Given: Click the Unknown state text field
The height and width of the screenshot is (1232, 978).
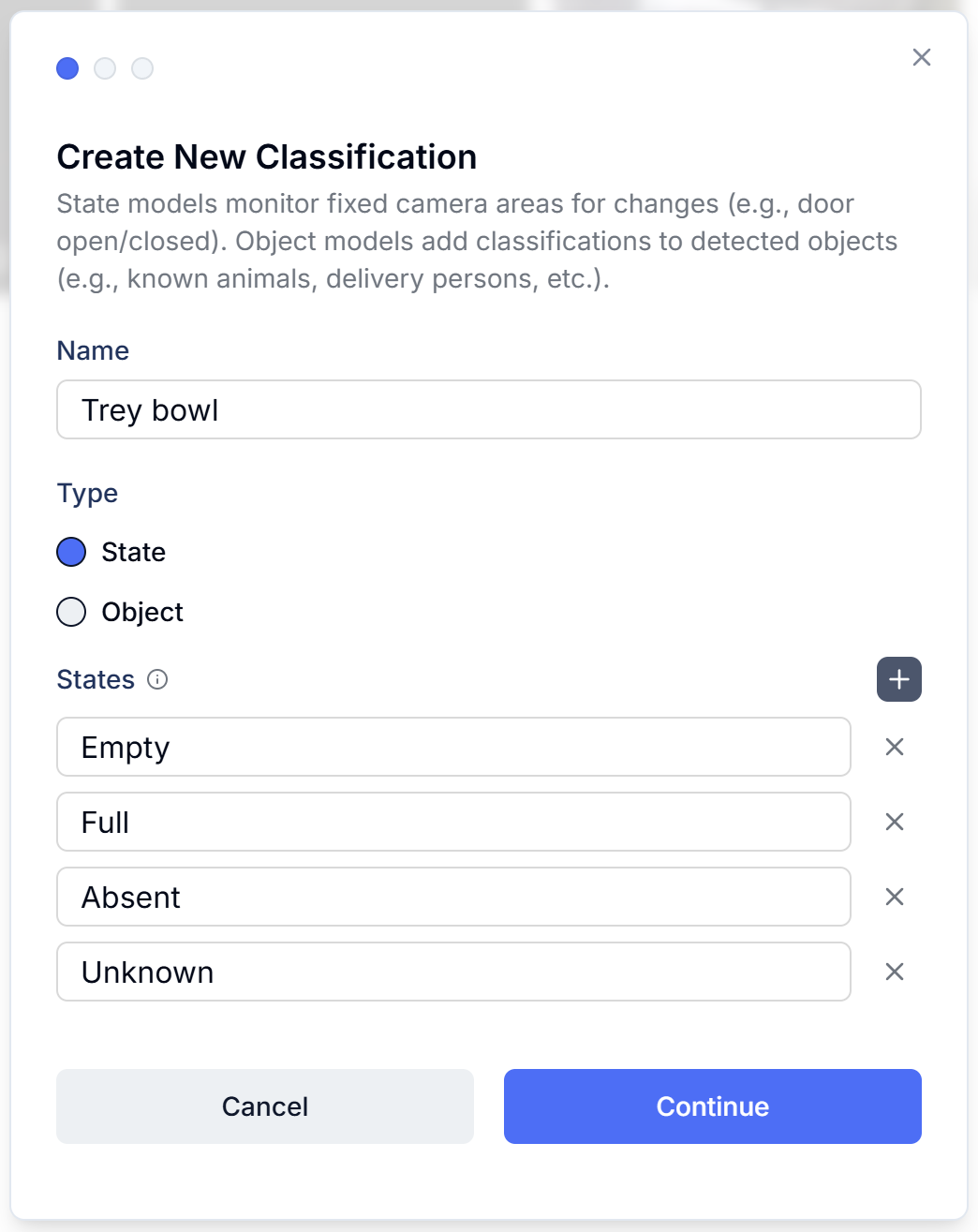Looking at the screenshot, I should tap(453, 972).
